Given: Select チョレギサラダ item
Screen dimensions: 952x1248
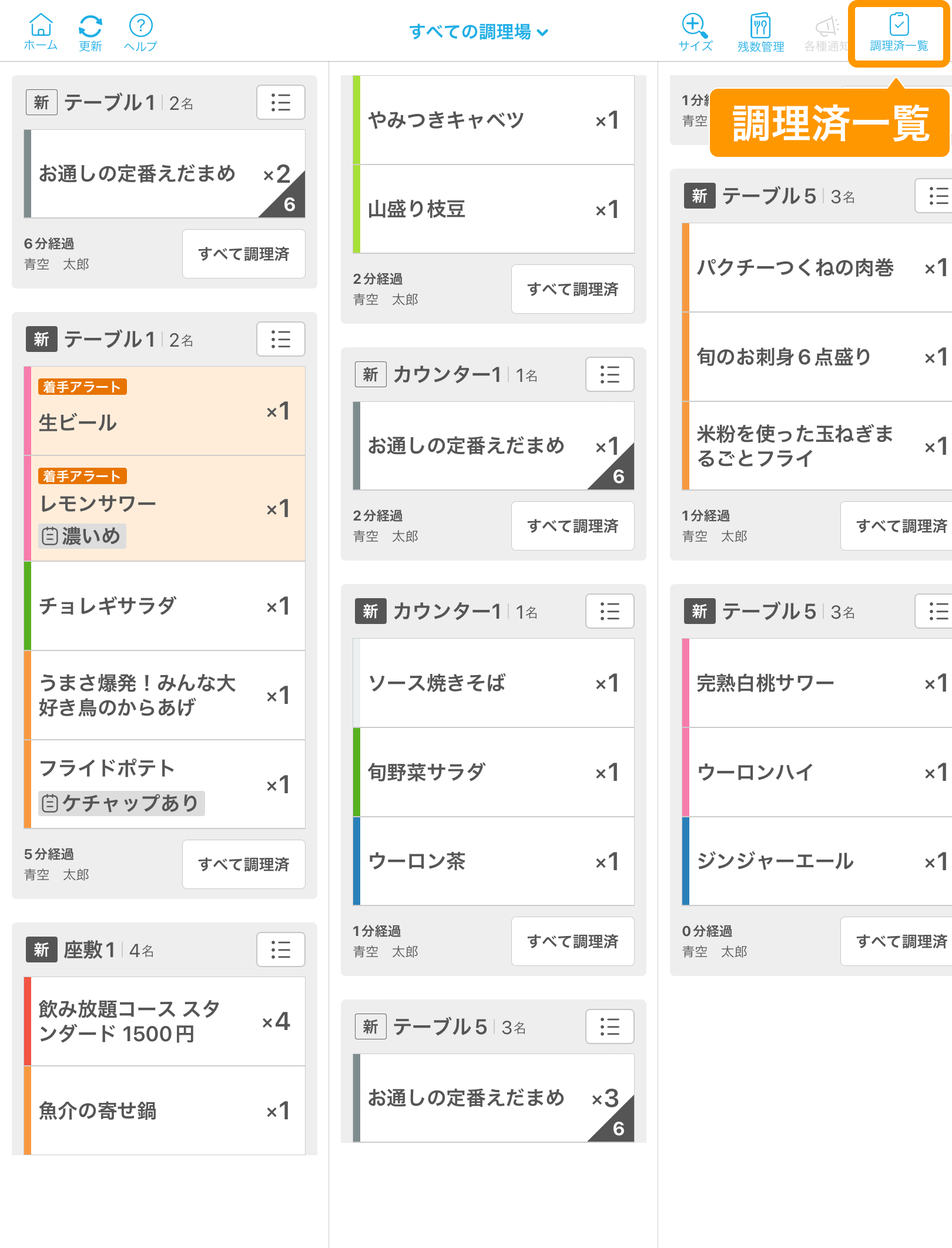Looking at the screenshot, I should (165, 606).
